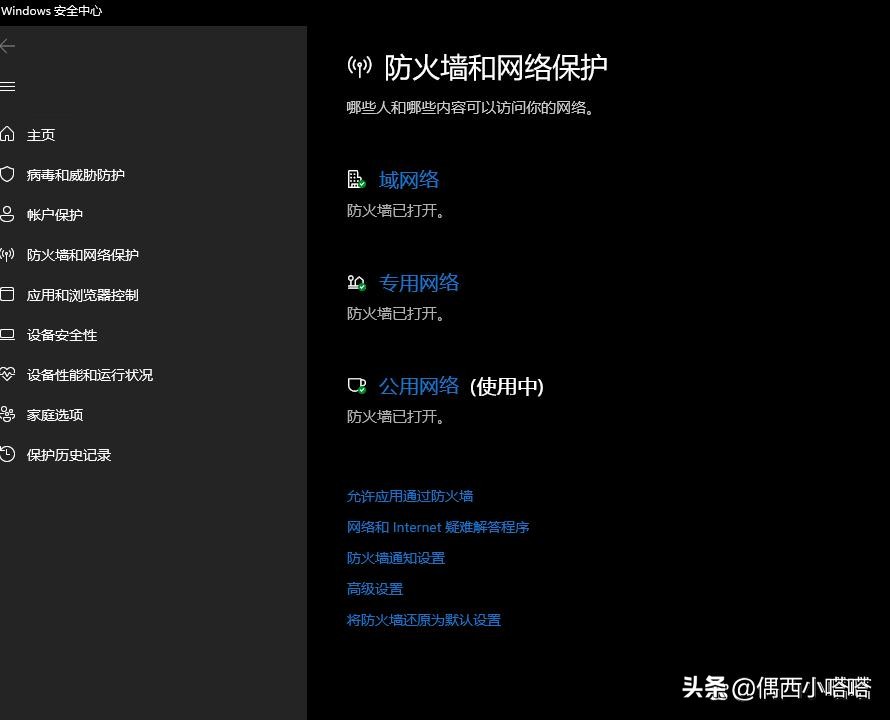
Task: Click the 域网络 network icon
Action: tap(356, 178)
